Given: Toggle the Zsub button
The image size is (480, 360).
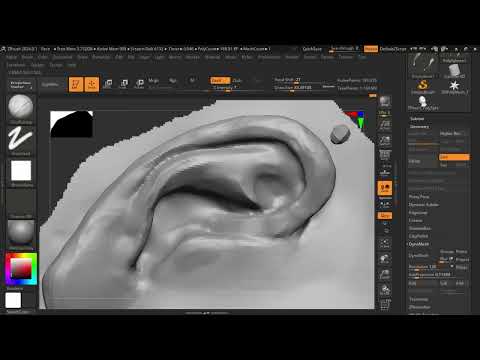Looking at the screenshot, I should pyautogui.click(x=237, y=80).
